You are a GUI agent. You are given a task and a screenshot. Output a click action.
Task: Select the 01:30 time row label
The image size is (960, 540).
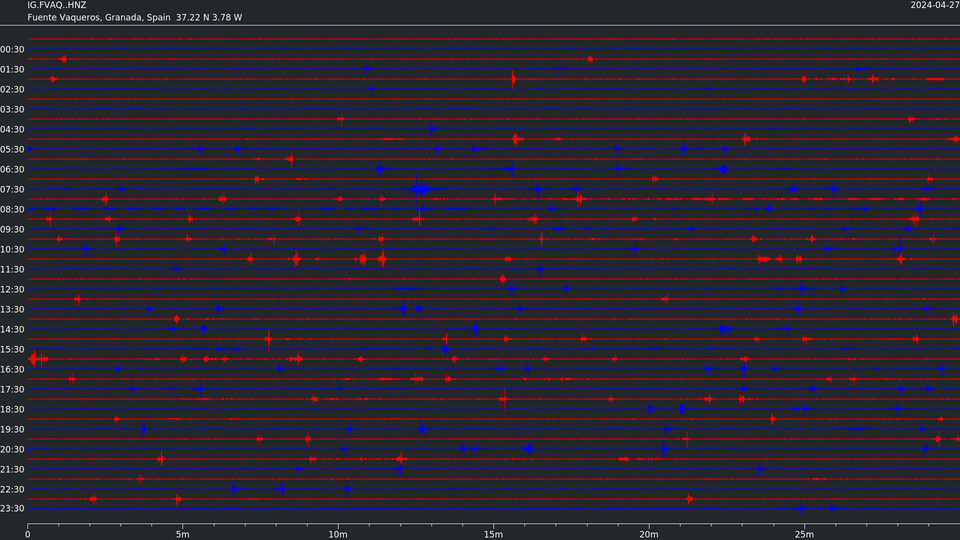(12, 70)
